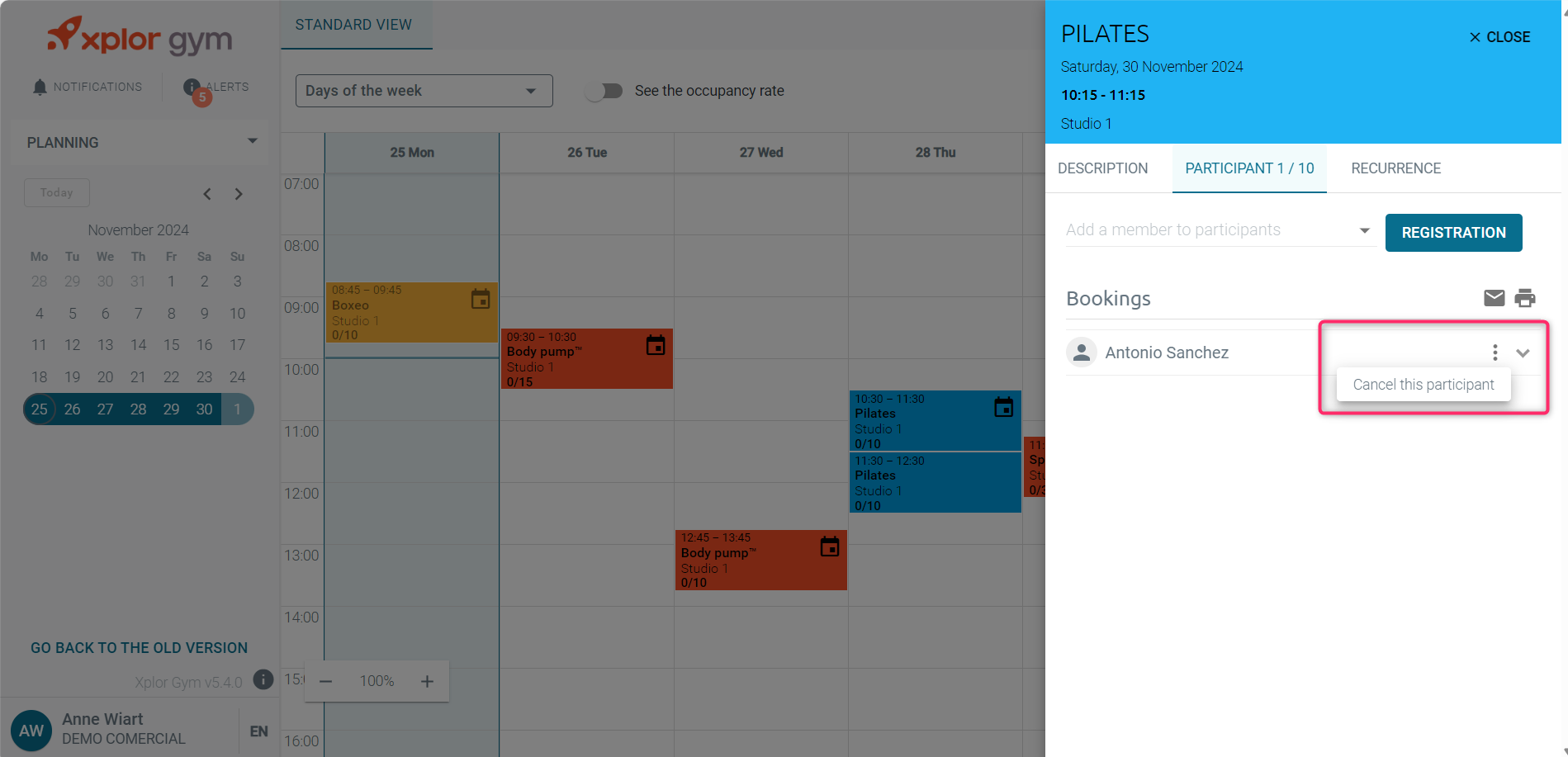
Task: Switch to the DESCRIPTION tab
Action: (1102, 168)
